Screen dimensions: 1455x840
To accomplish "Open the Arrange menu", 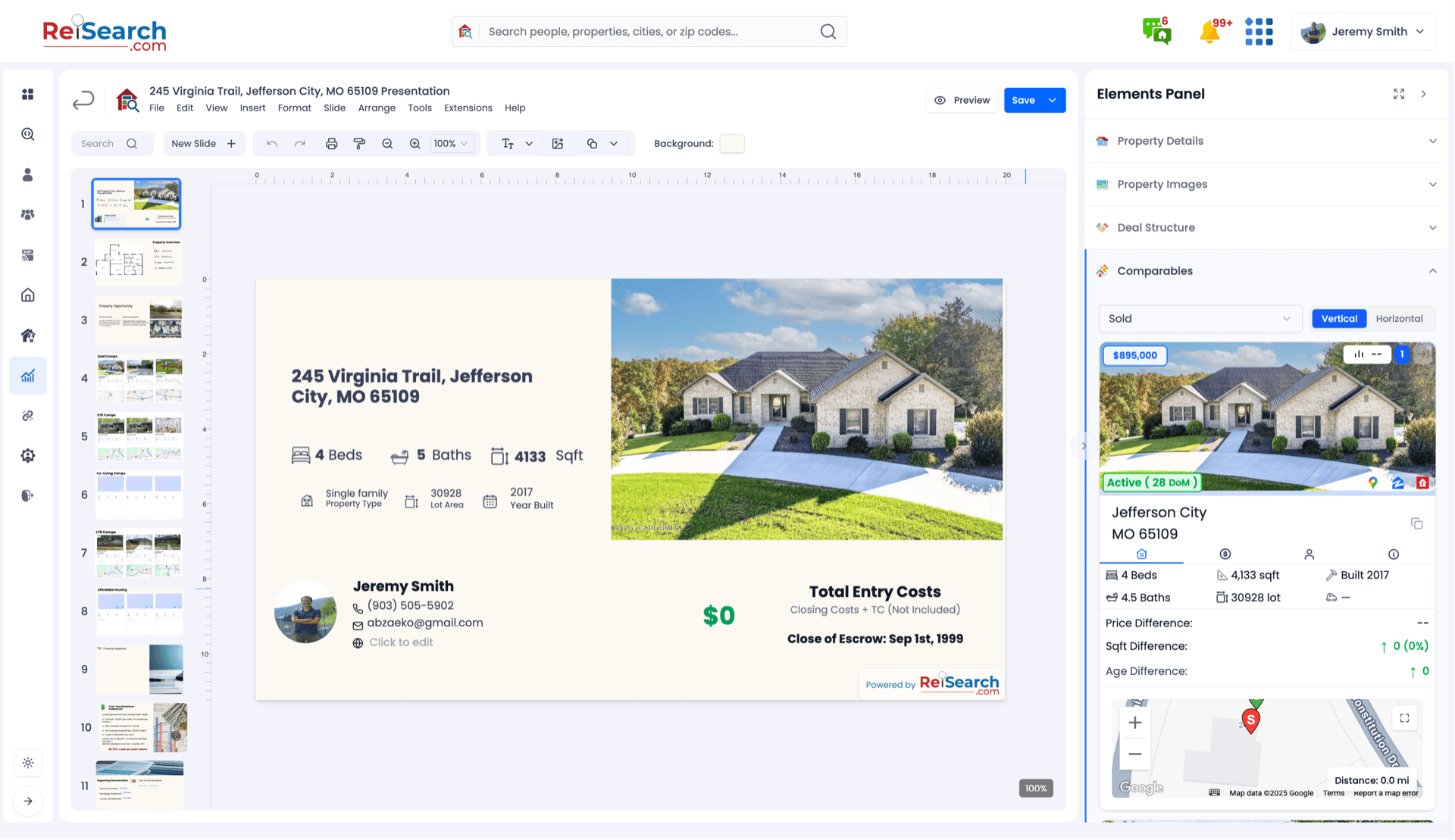I will click(377, 108).
